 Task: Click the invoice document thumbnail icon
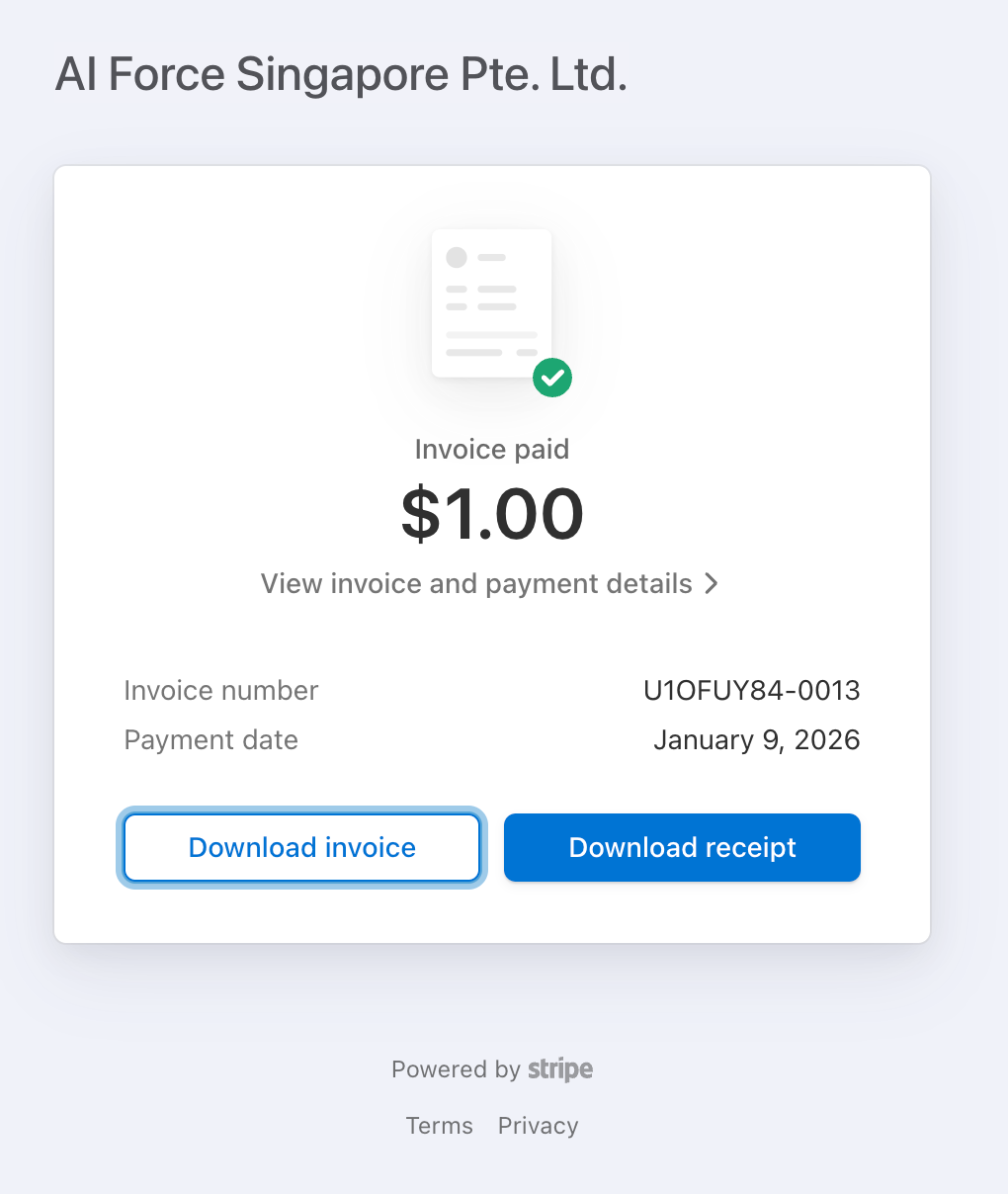tap(491, 301)
